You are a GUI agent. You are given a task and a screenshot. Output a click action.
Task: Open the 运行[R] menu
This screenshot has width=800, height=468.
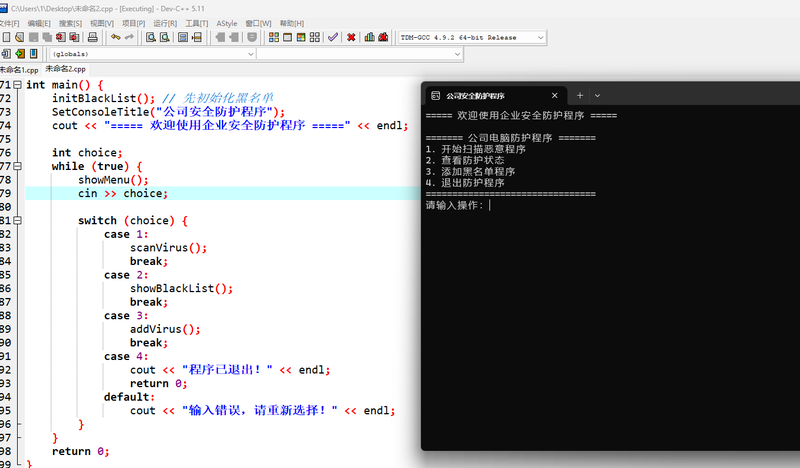point(165,22)
